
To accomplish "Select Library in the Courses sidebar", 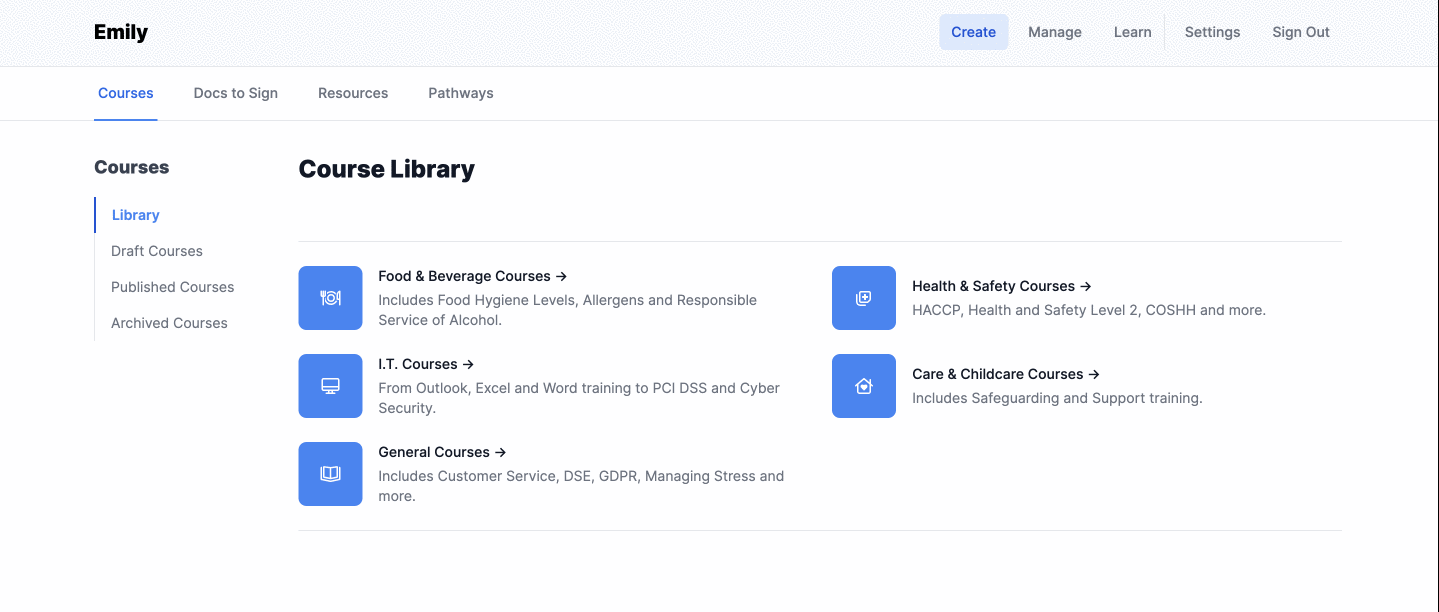I will pos(136,215).
